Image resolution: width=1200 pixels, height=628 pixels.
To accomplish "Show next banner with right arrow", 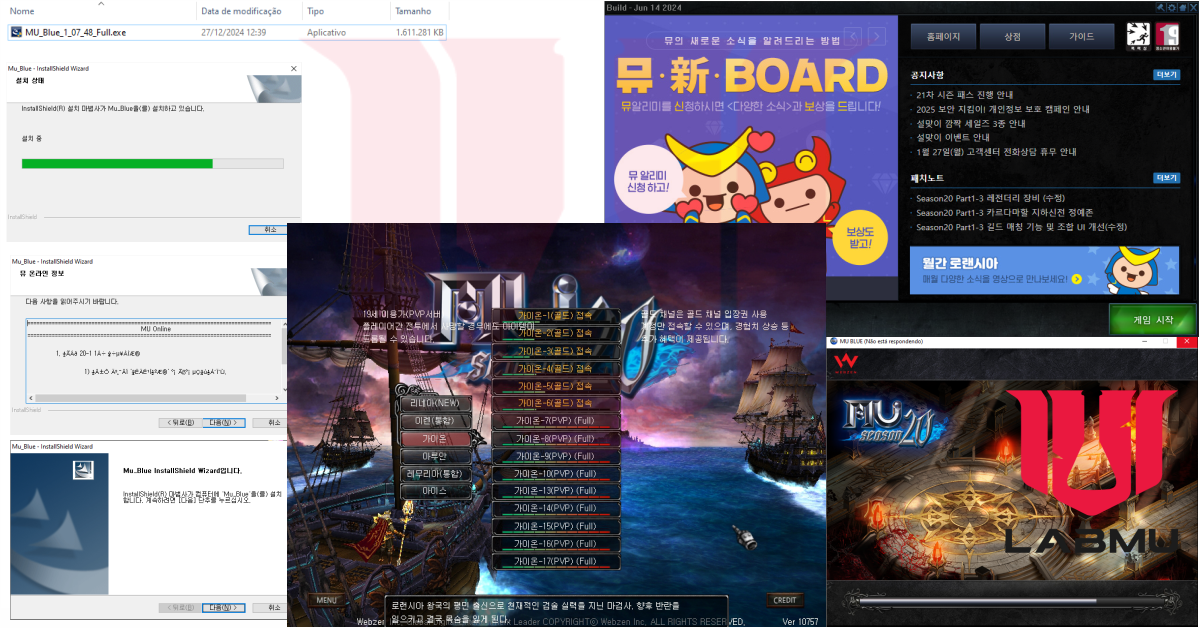I will pyautogui.click(x=876, y=37).
